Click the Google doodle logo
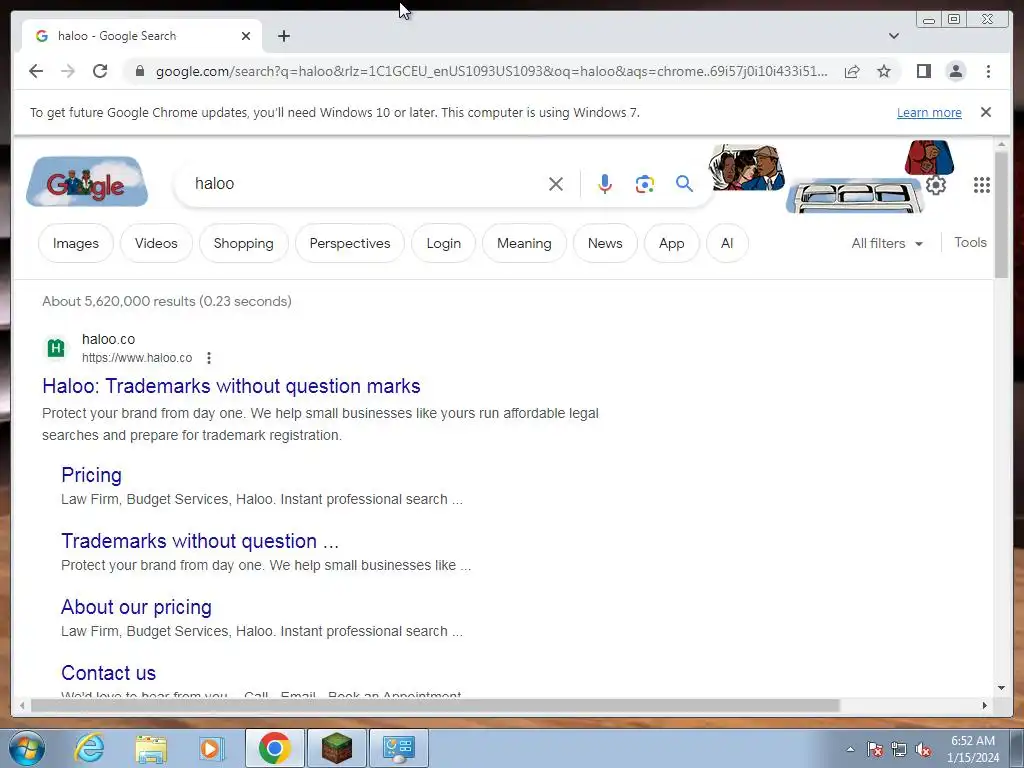This screenshot has height=768, width=1024. [x=87, y=182]
